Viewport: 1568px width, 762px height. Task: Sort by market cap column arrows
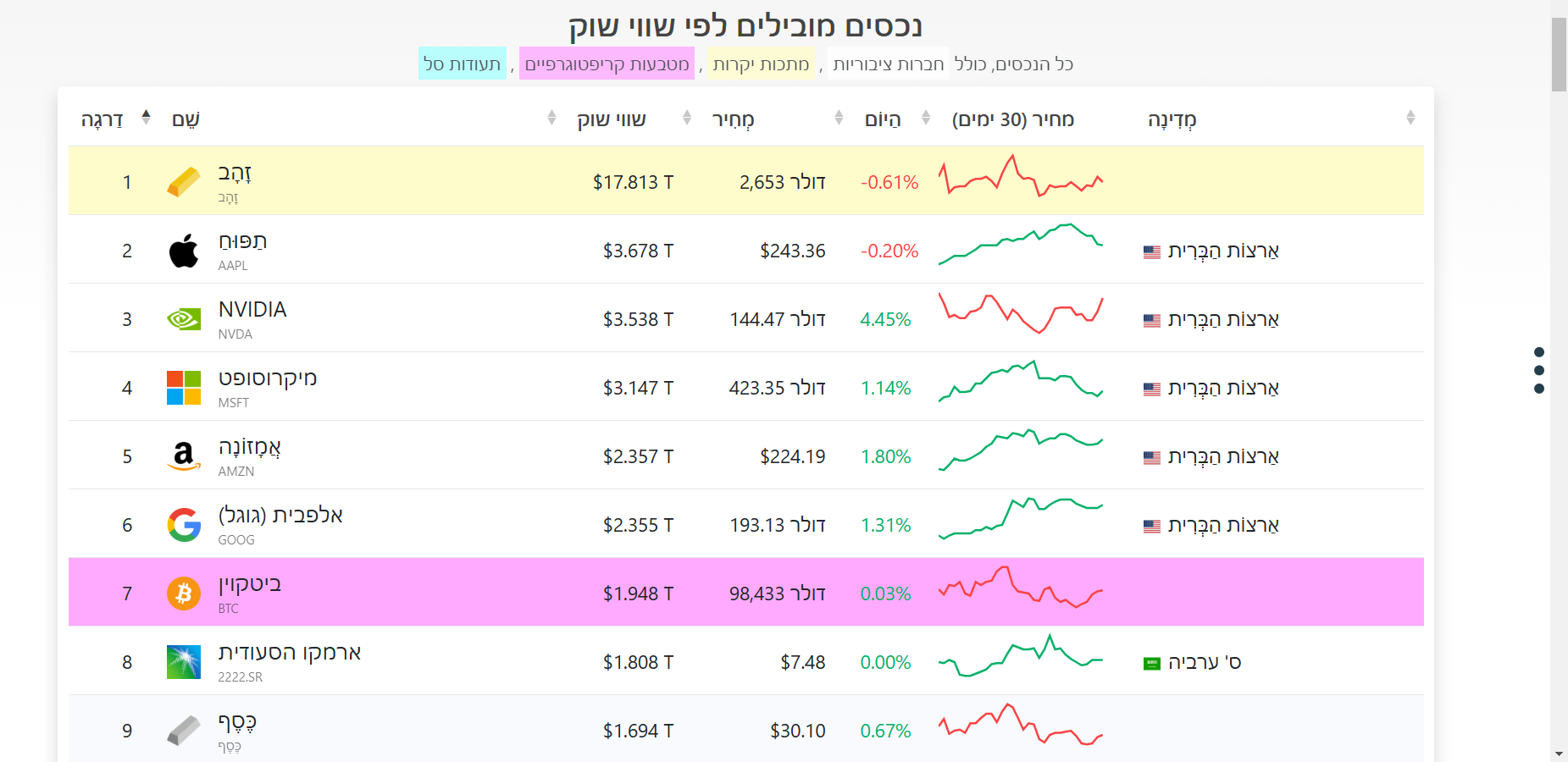[687, 118]
